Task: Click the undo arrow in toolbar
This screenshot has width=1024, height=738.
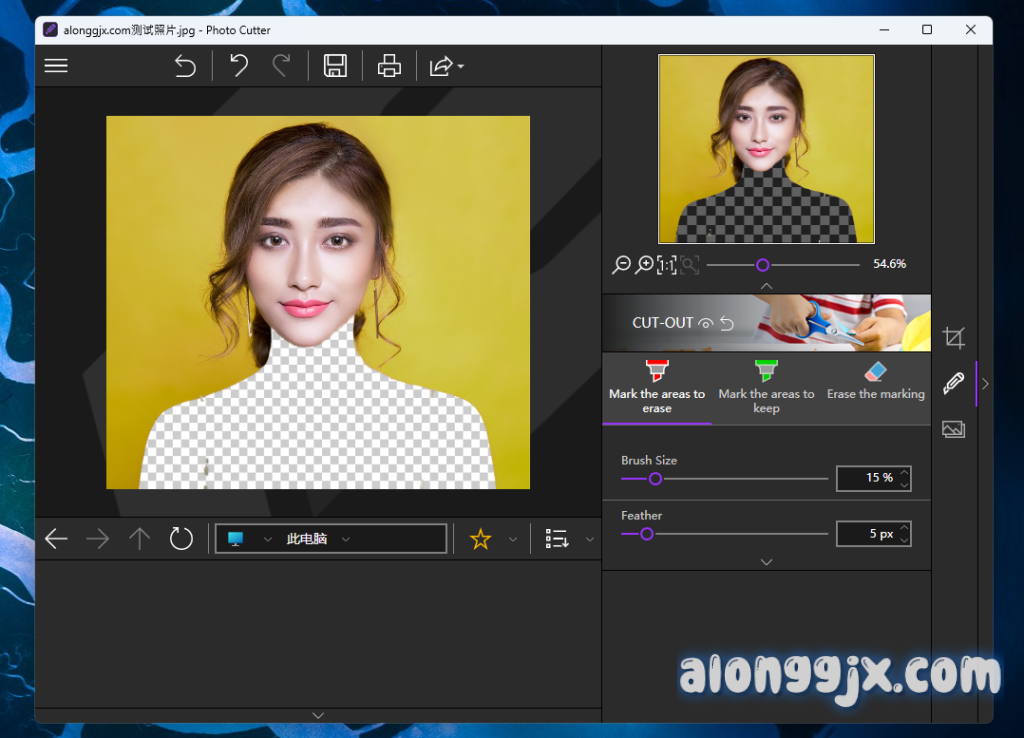Action: 238,67
